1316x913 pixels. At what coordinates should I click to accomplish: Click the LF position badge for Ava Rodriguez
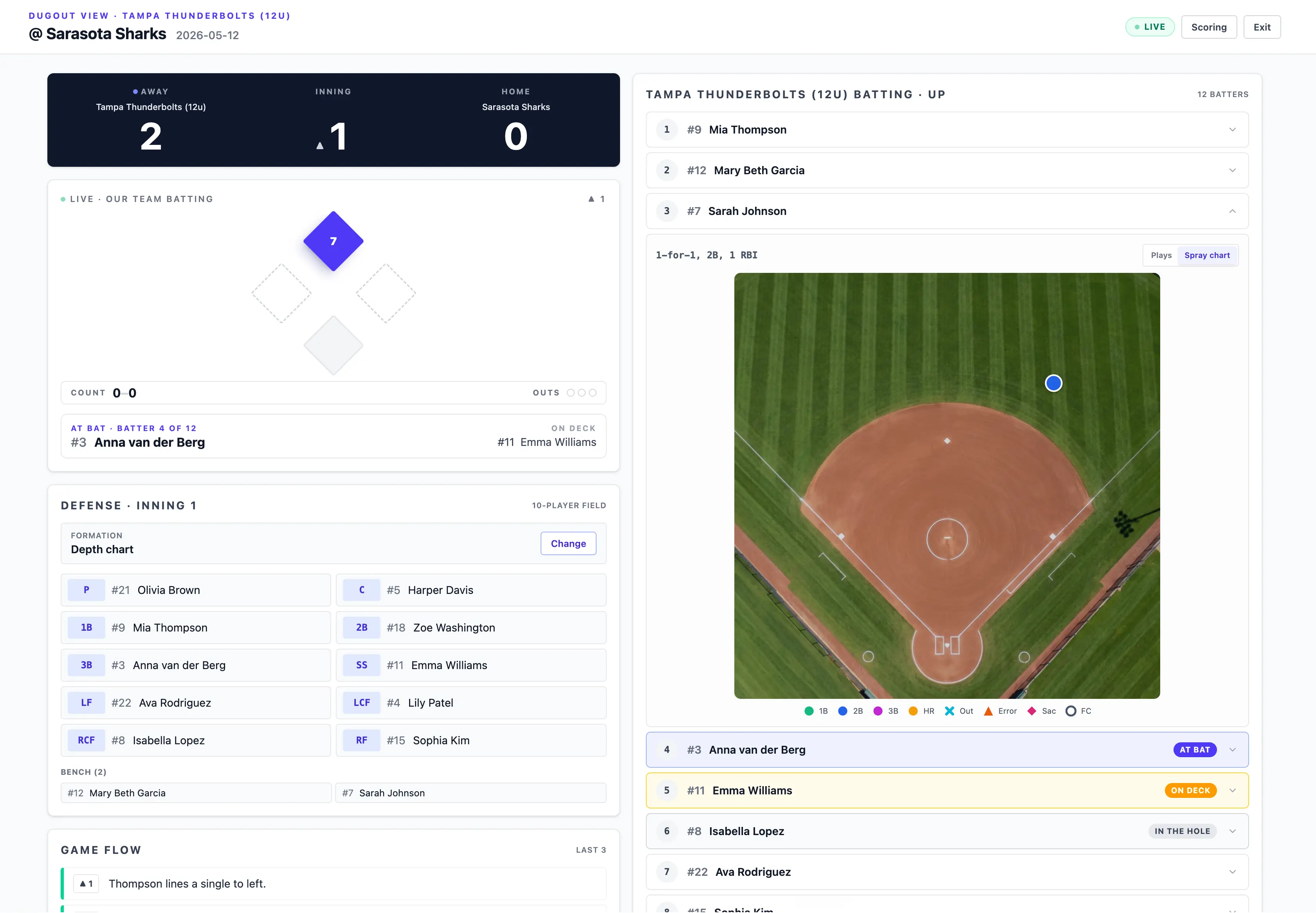(x=87, y=702)
